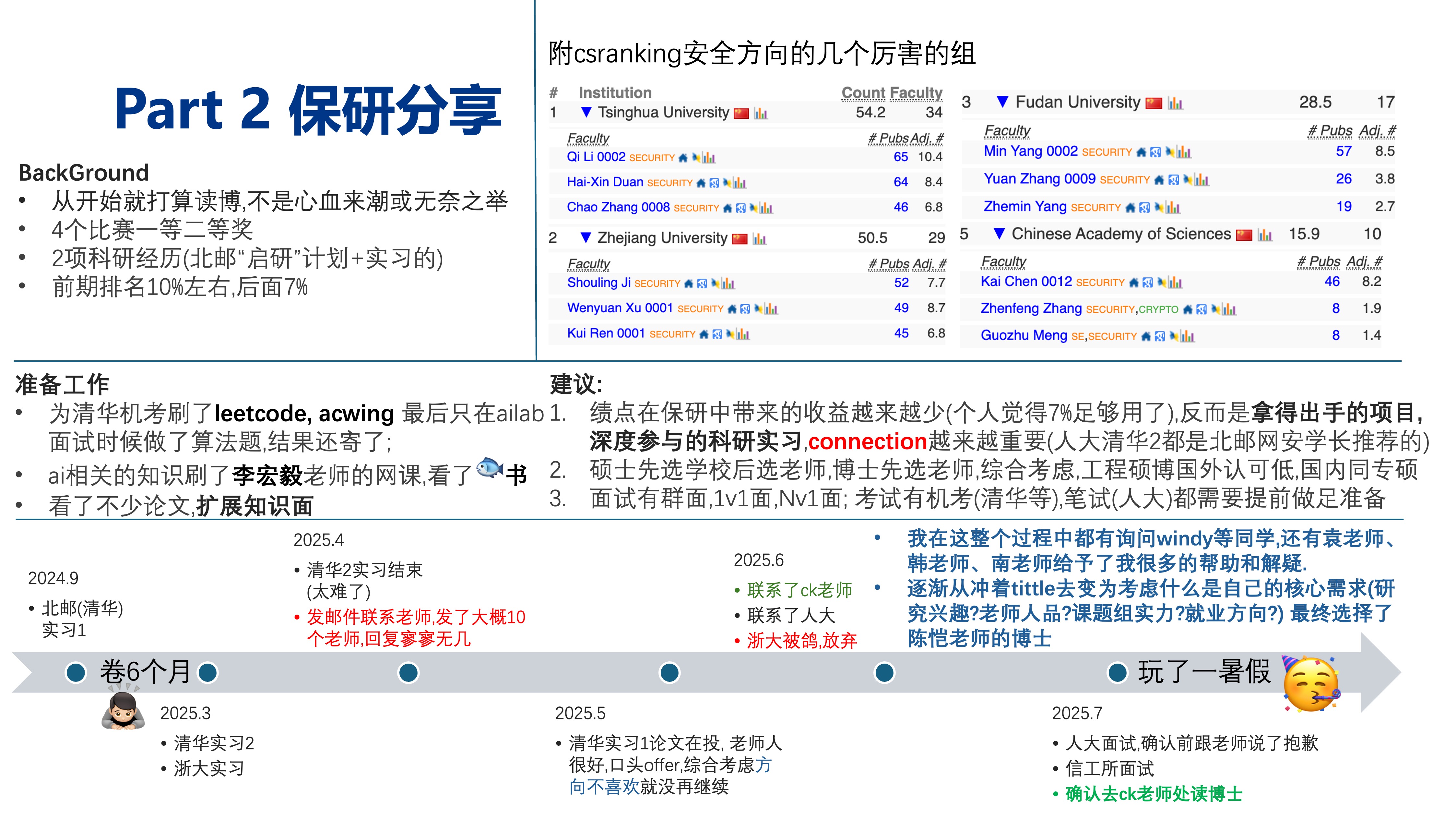Open Chao Zhang 0008 faculty profile link
1456x819 pixels.
(x=617, y=208)
